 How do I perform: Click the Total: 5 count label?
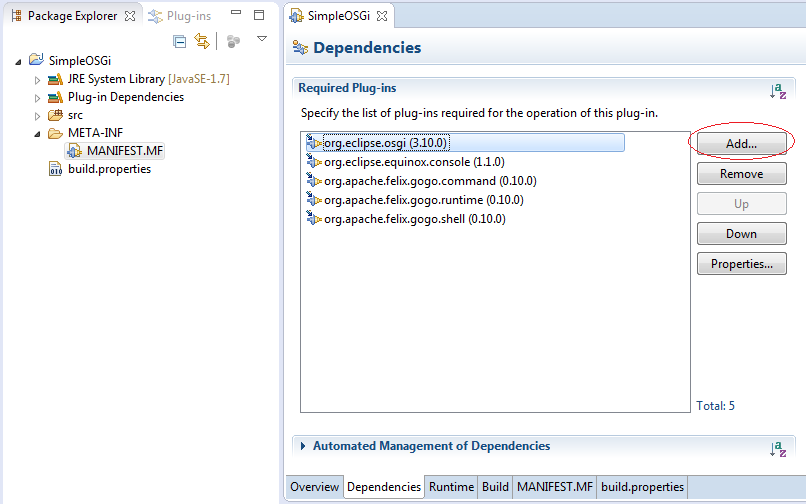point(716,406)
